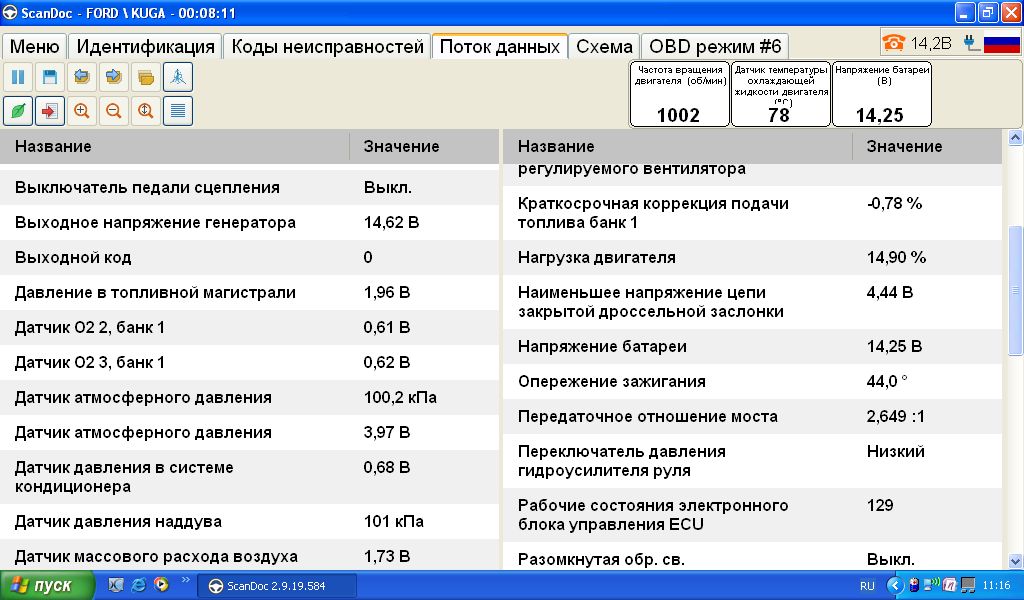Click scroll down arrow of right table
This screenshot has width=1024, height=600.
[1015, 561]
